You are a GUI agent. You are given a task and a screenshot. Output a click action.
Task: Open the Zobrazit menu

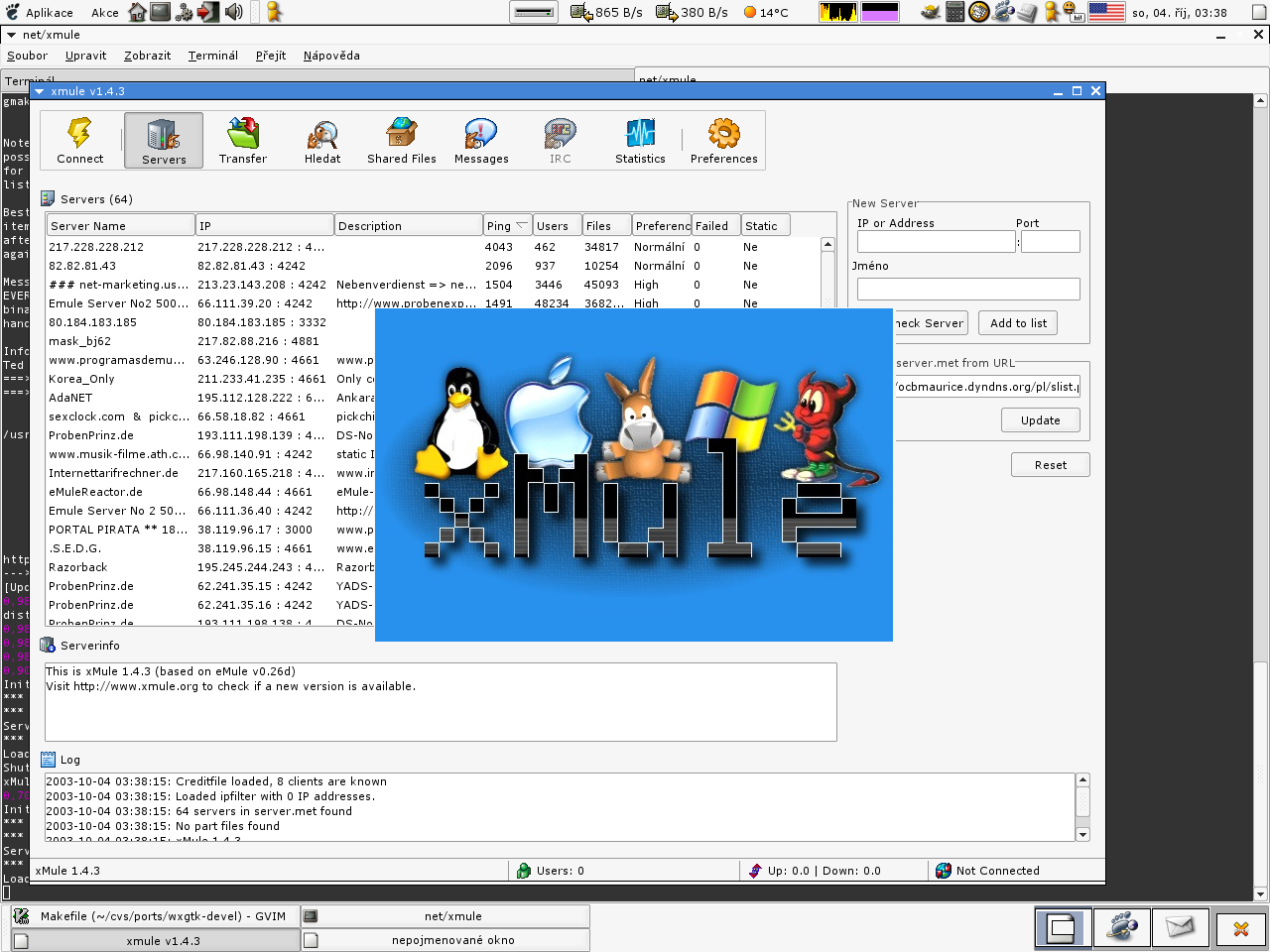point(147,56)
